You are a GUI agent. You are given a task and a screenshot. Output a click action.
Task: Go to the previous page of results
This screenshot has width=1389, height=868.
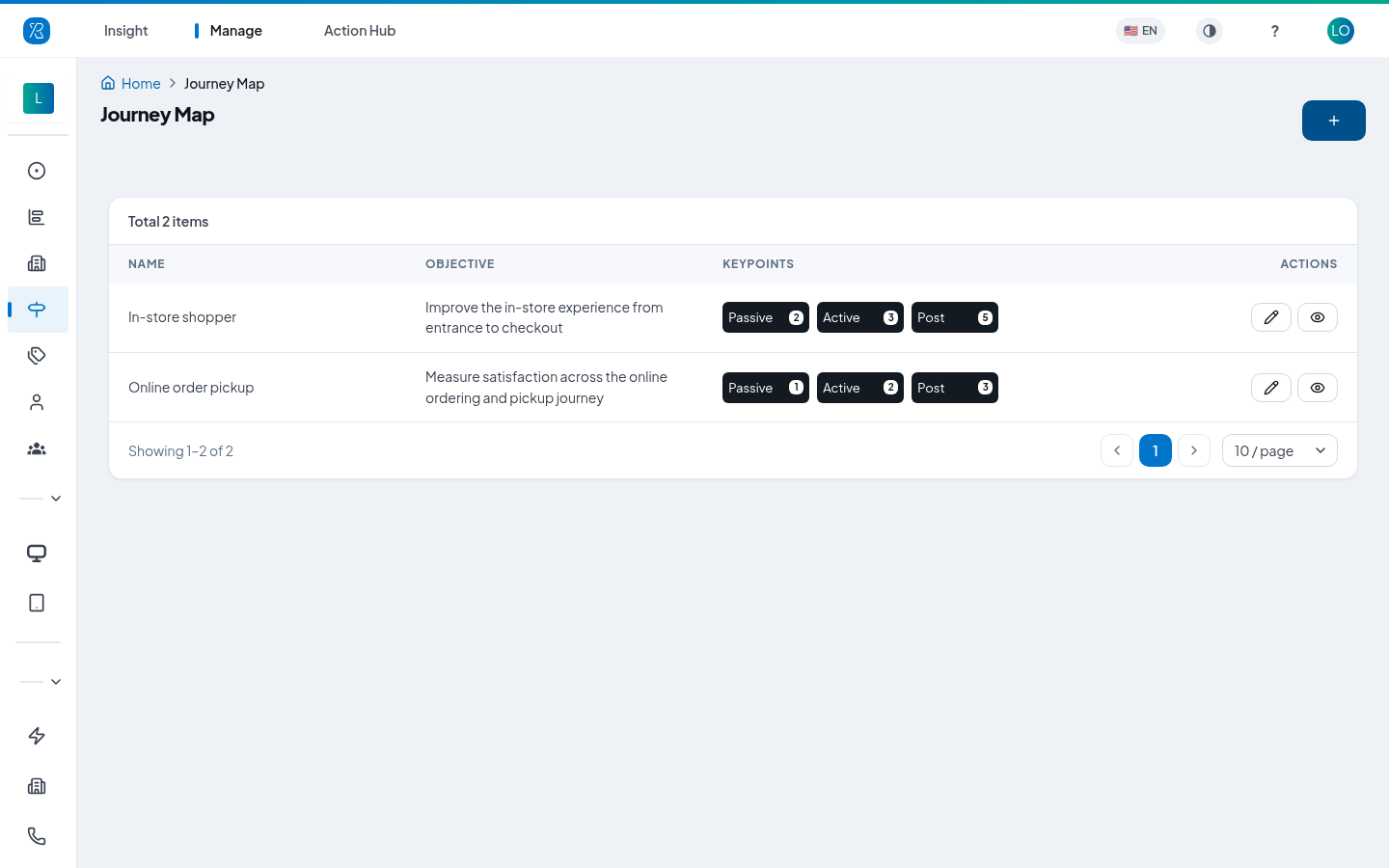pos(1117,450)
